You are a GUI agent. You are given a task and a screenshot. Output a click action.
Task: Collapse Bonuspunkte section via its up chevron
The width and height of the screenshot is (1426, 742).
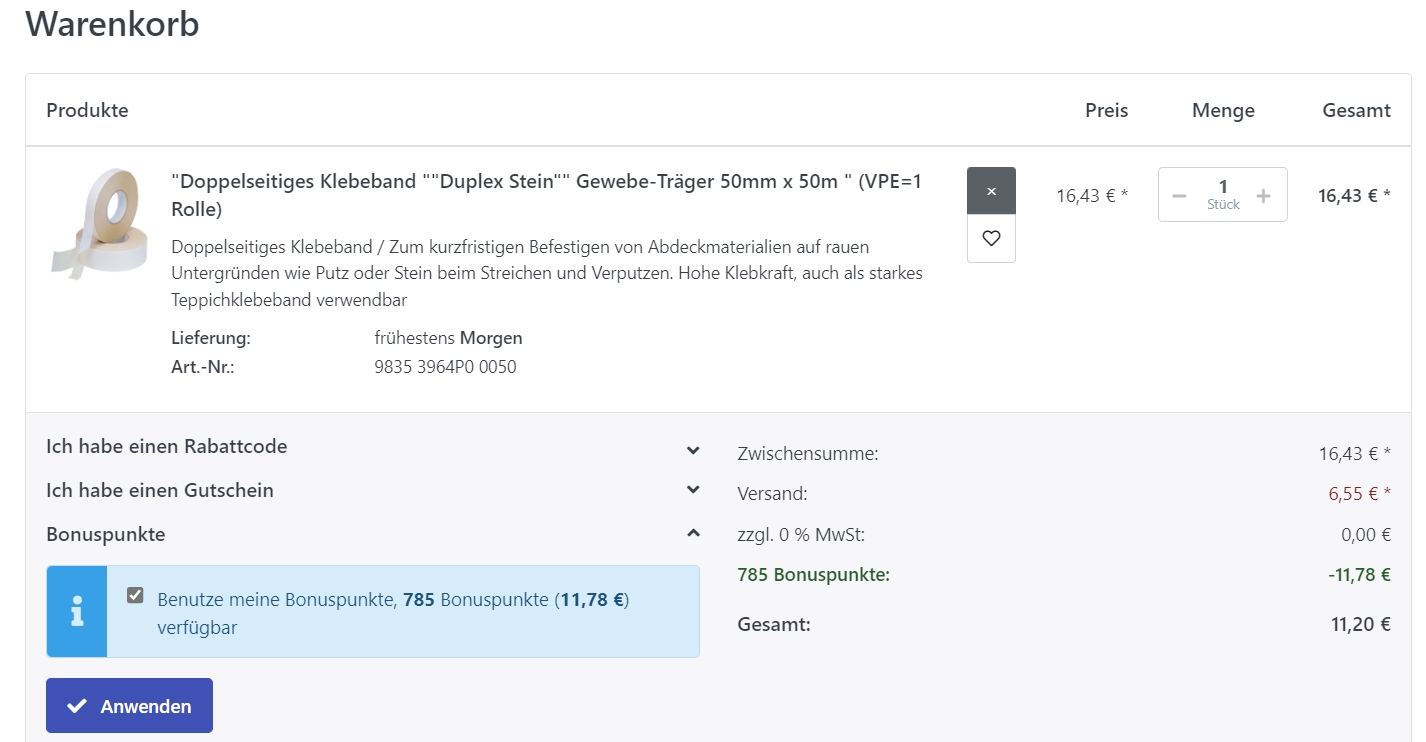pyautogui.click(x=693, y=534)
